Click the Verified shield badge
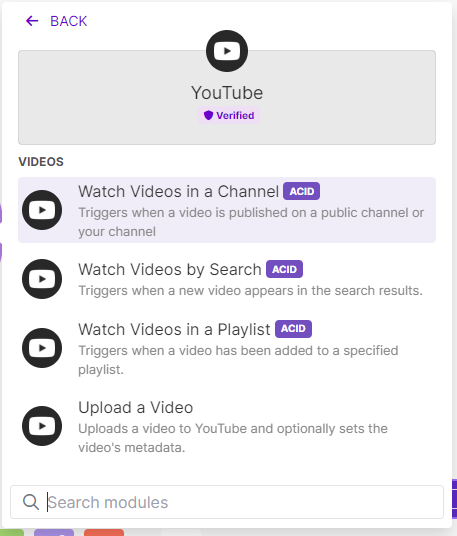This screenshot has height=536, width=457. pos(229,115)
